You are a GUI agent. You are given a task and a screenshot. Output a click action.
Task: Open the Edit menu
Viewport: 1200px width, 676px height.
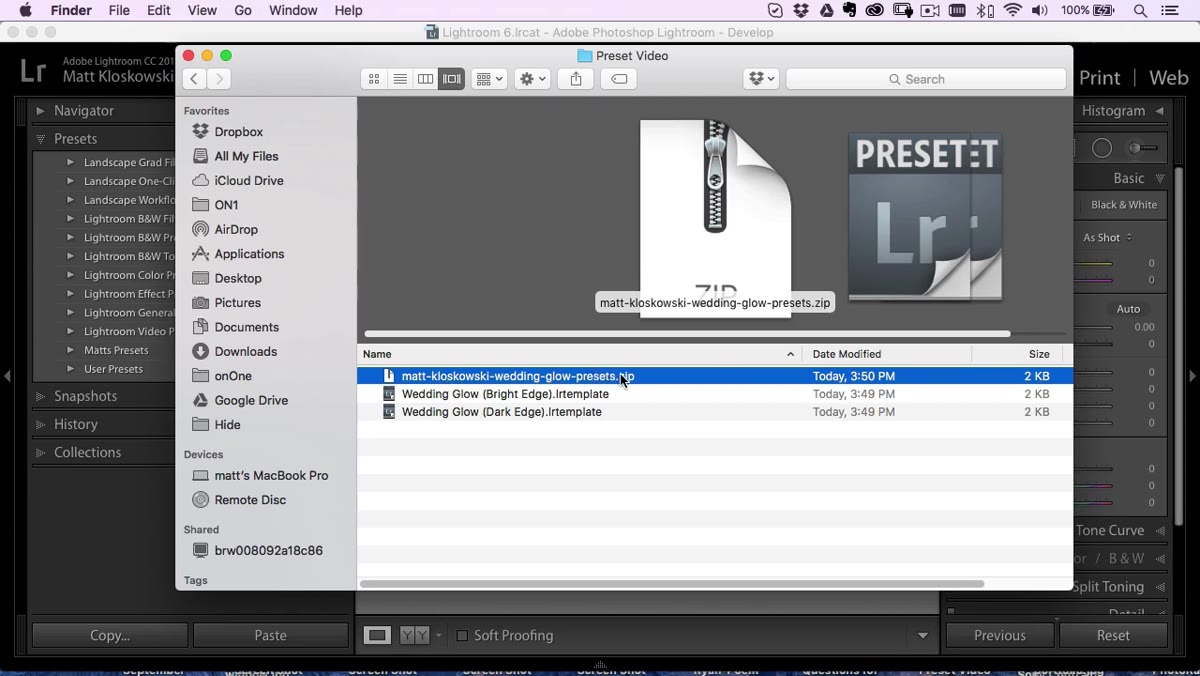[x=159, y=10]
